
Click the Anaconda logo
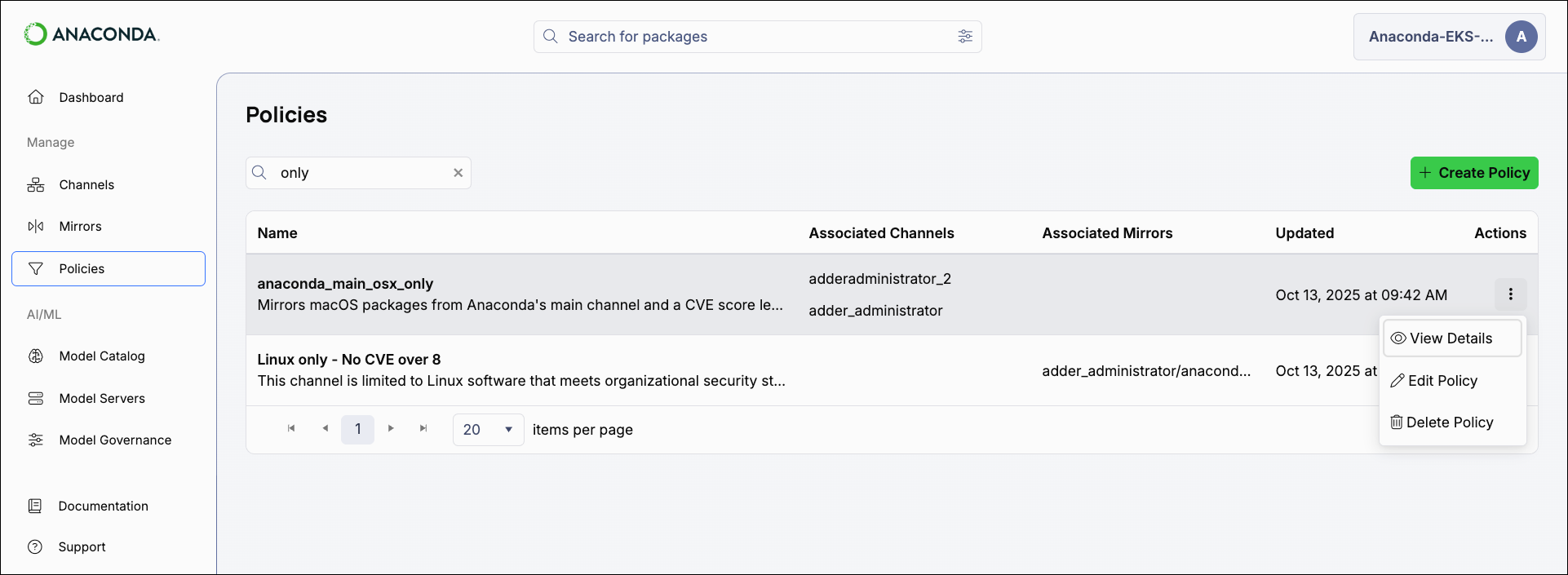click(x=91, y=34)
